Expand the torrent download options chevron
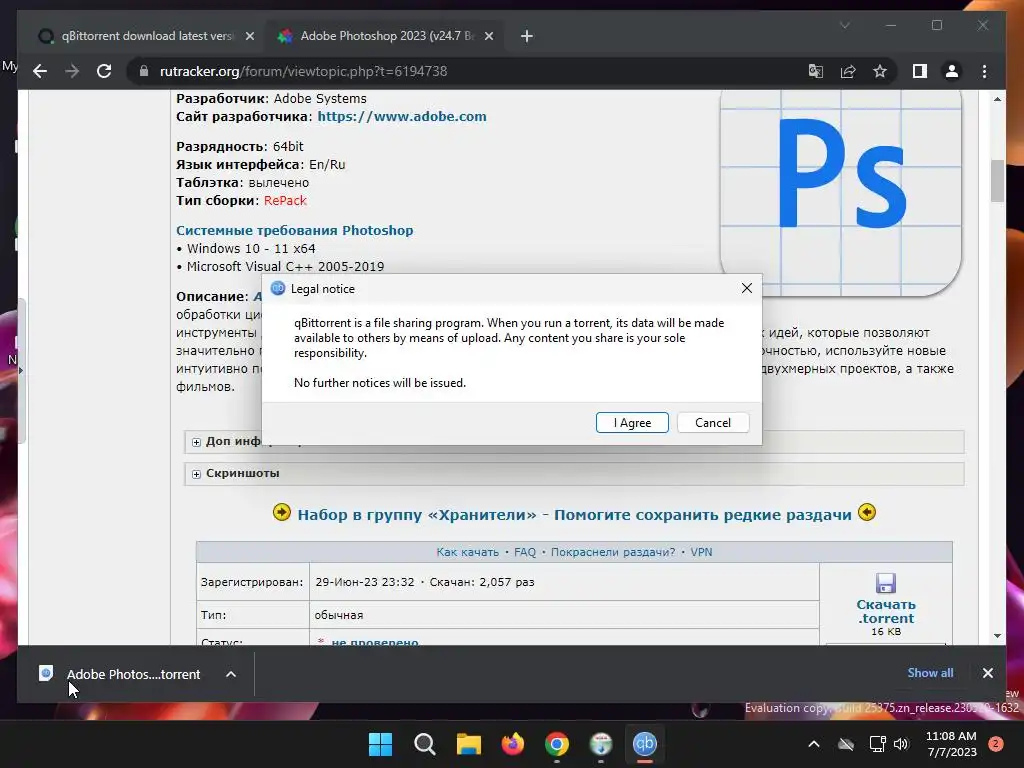This screenshot has width=1024, height=768. click(x=231, y=674)
